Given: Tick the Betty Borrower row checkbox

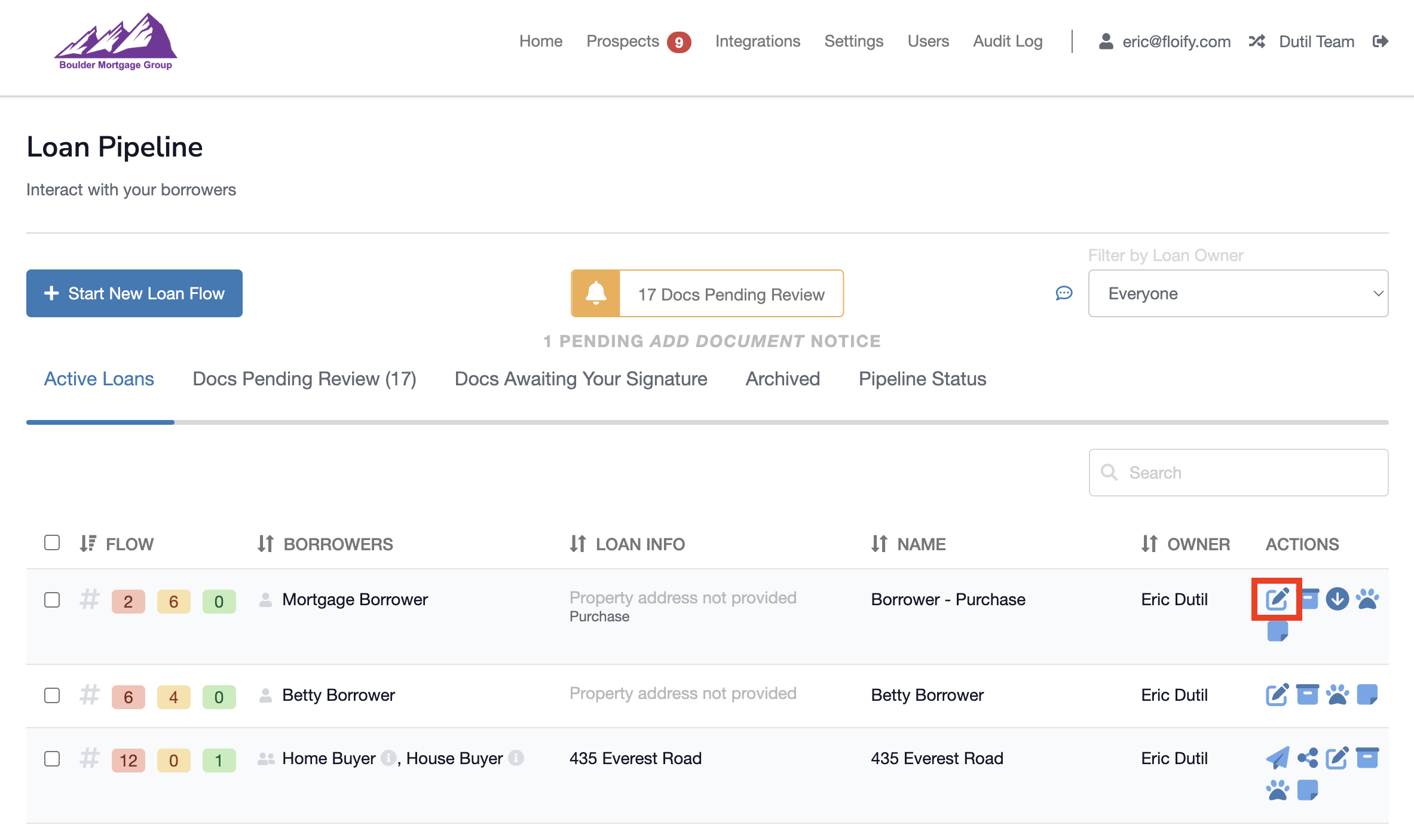Looking at the screenshot, I should coord(52,695).
